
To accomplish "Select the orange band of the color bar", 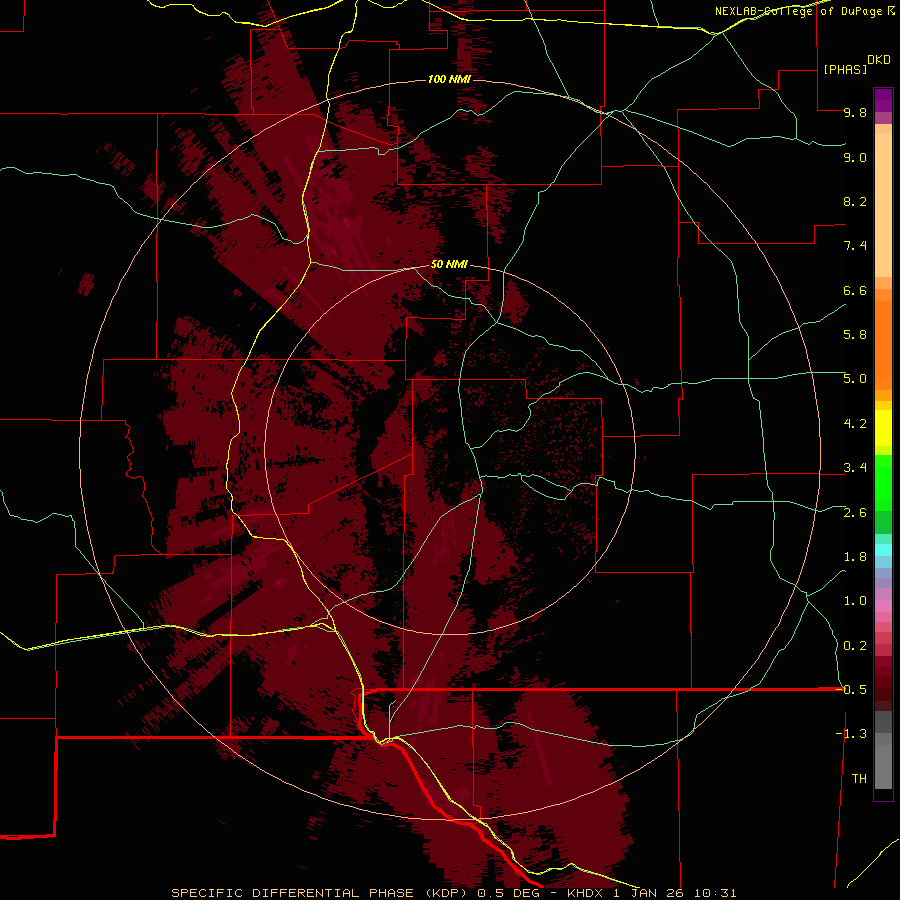I will (883, 346).
